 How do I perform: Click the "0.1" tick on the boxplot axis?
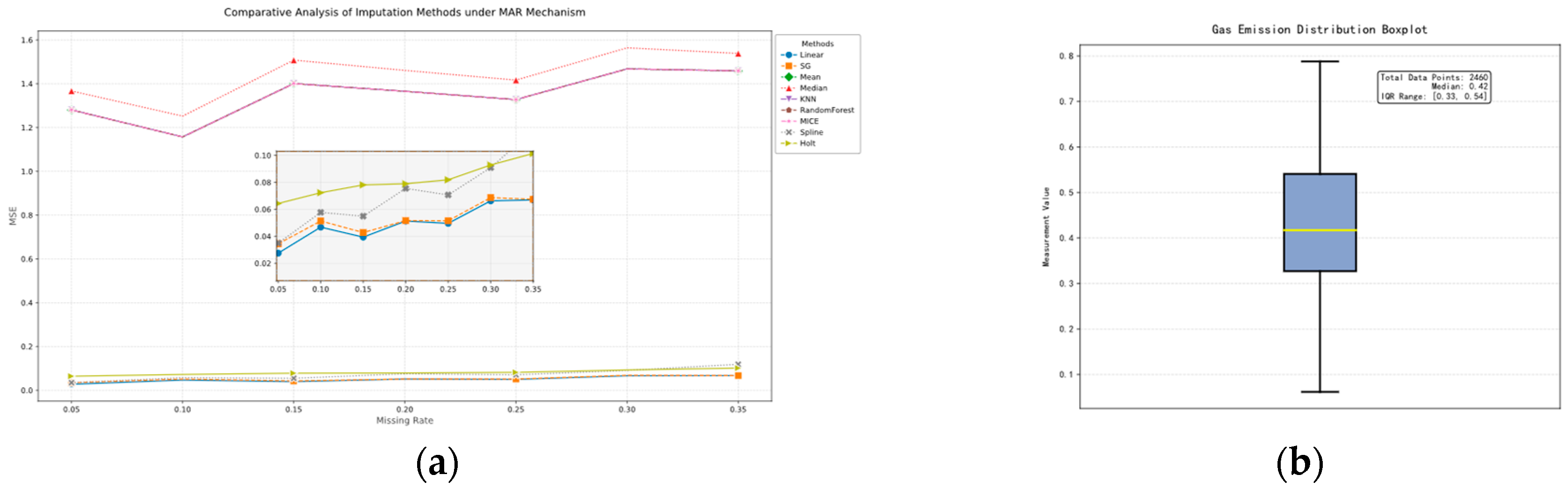point(1066,374)
